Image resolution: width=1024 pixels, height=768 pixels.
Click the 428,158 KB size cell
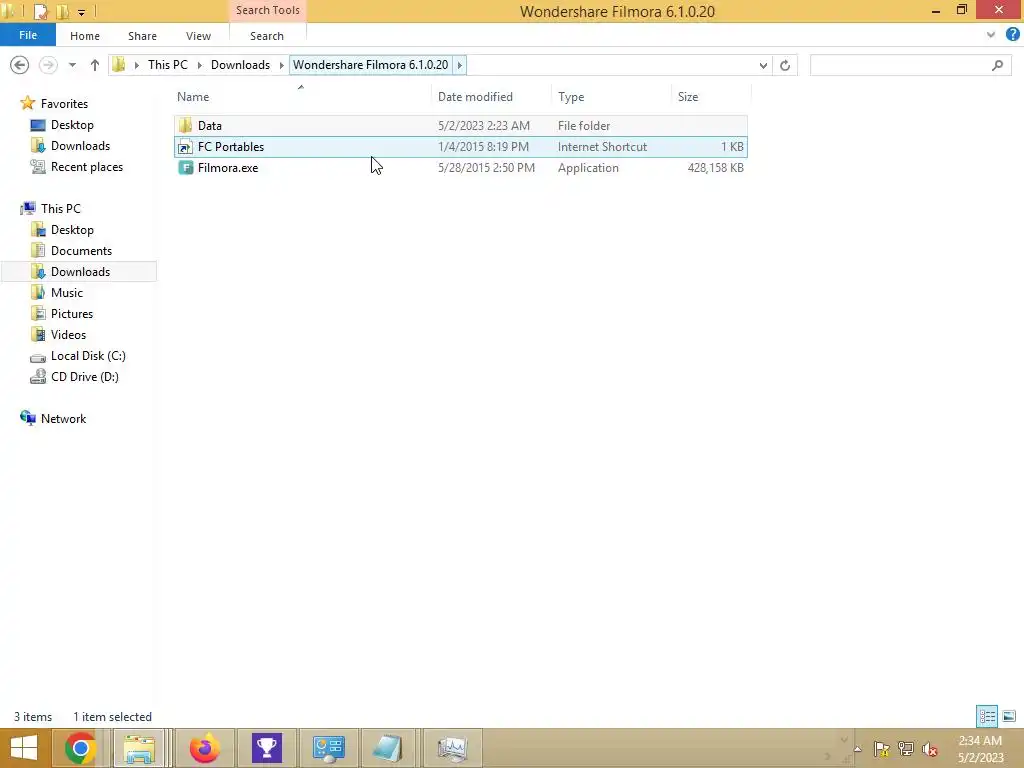(715, 168)
